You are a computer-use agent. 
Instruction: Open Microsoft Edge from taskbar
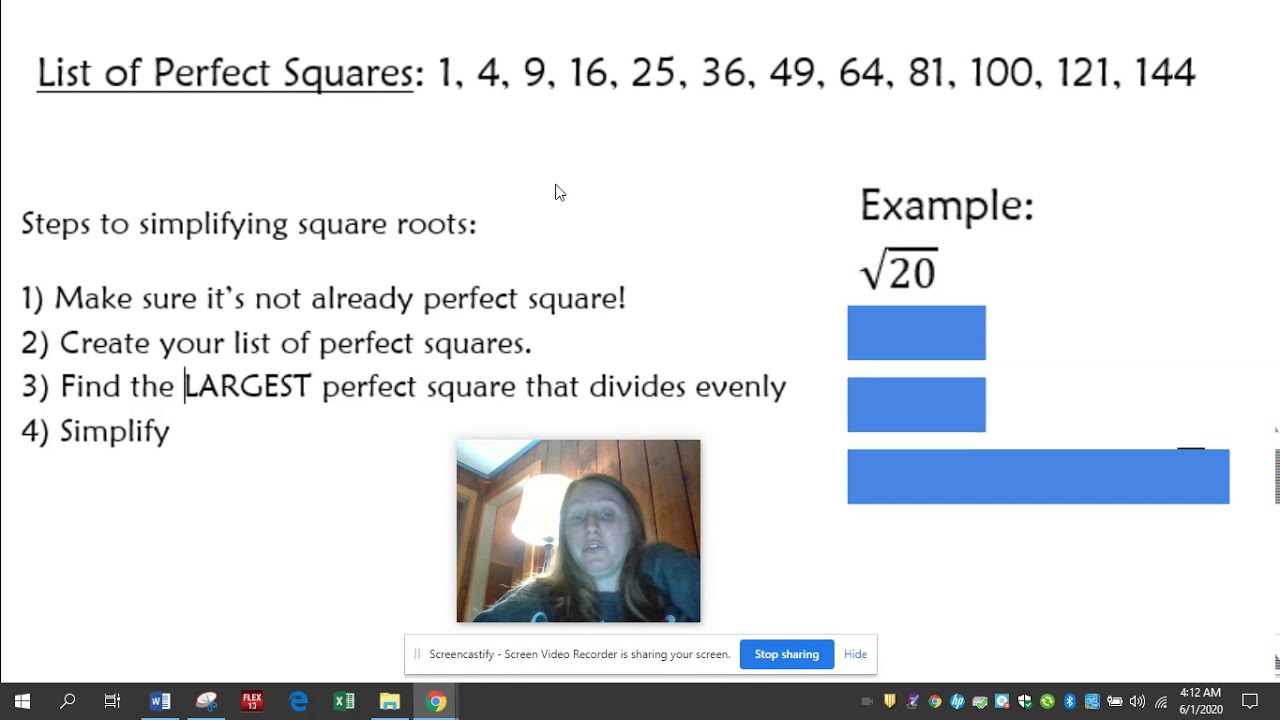(x=298, y=701)
